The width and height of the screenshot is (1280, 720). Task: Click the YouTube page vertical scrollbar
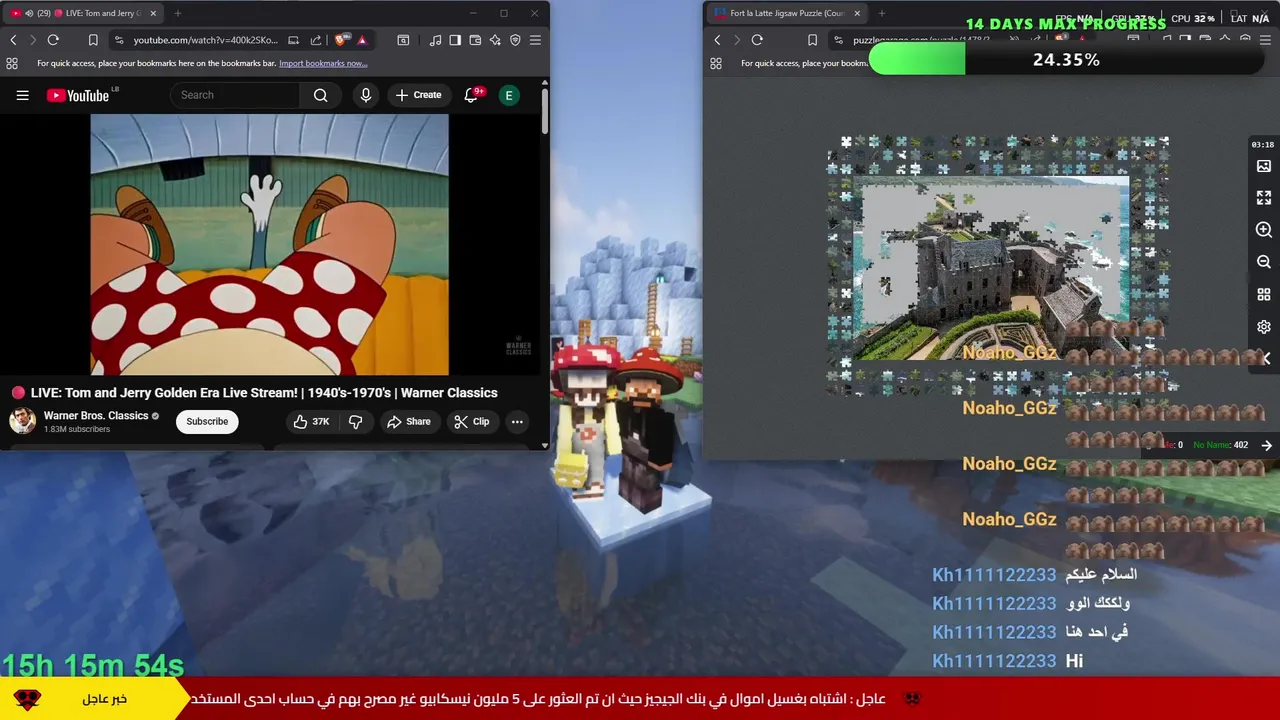point(544,110)
